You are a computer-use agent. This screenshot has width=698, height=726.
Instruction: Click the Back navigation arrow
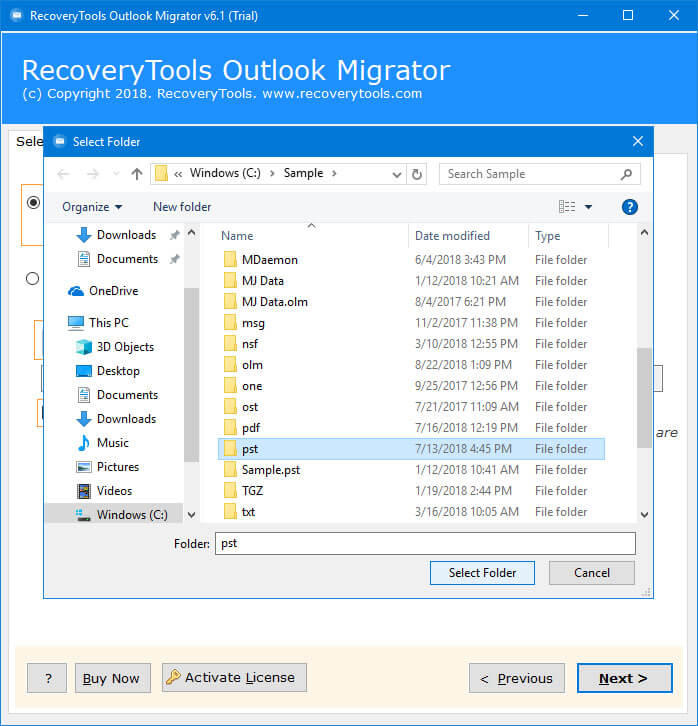click(x=63, y=174)
